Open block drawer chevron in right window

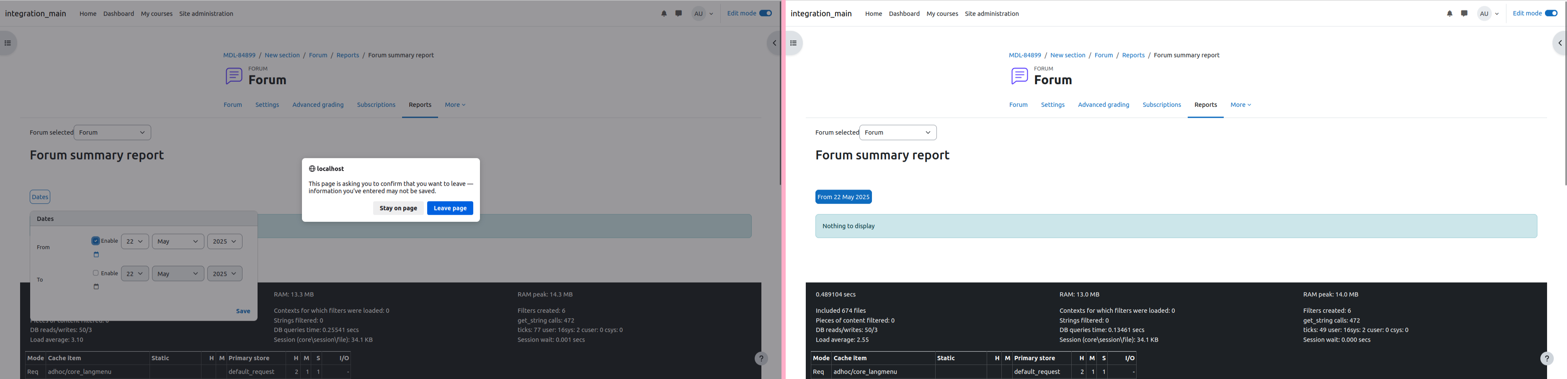pos(1560,43)
